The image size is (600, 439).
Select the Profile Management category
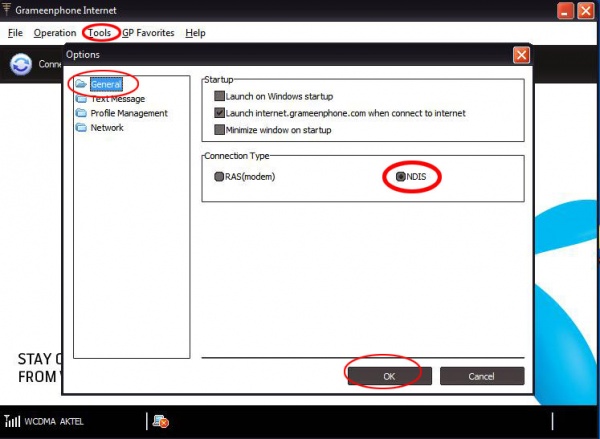(129, 113)
